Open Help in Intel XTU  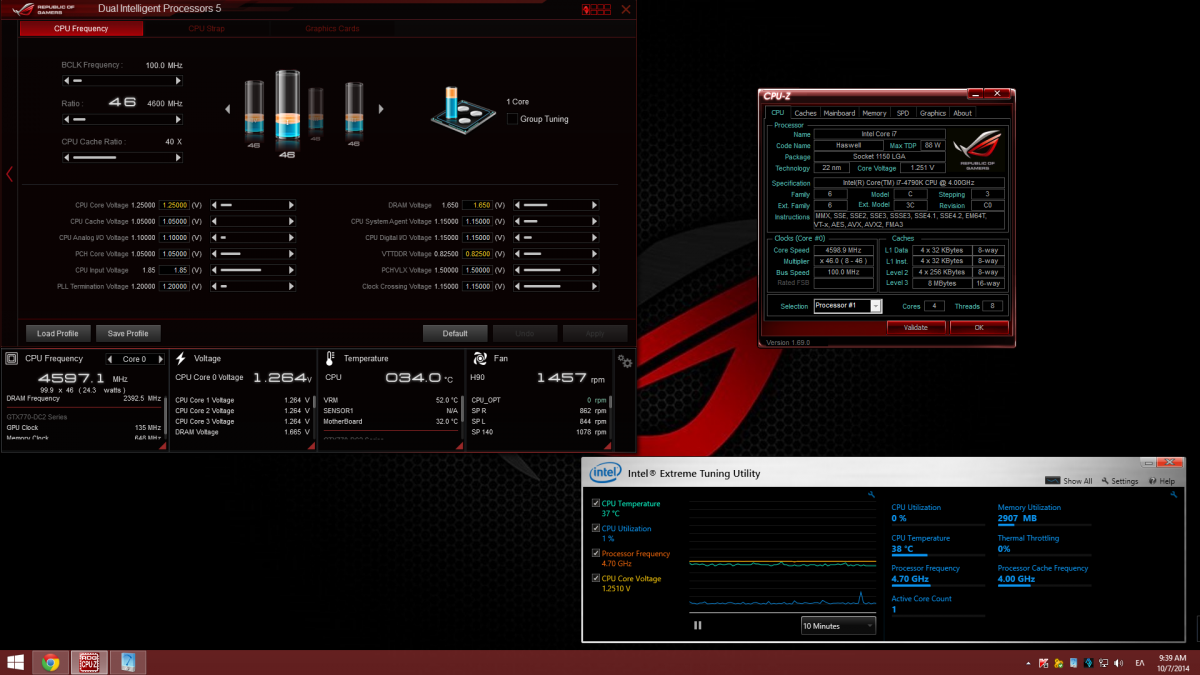(1163, 481)
